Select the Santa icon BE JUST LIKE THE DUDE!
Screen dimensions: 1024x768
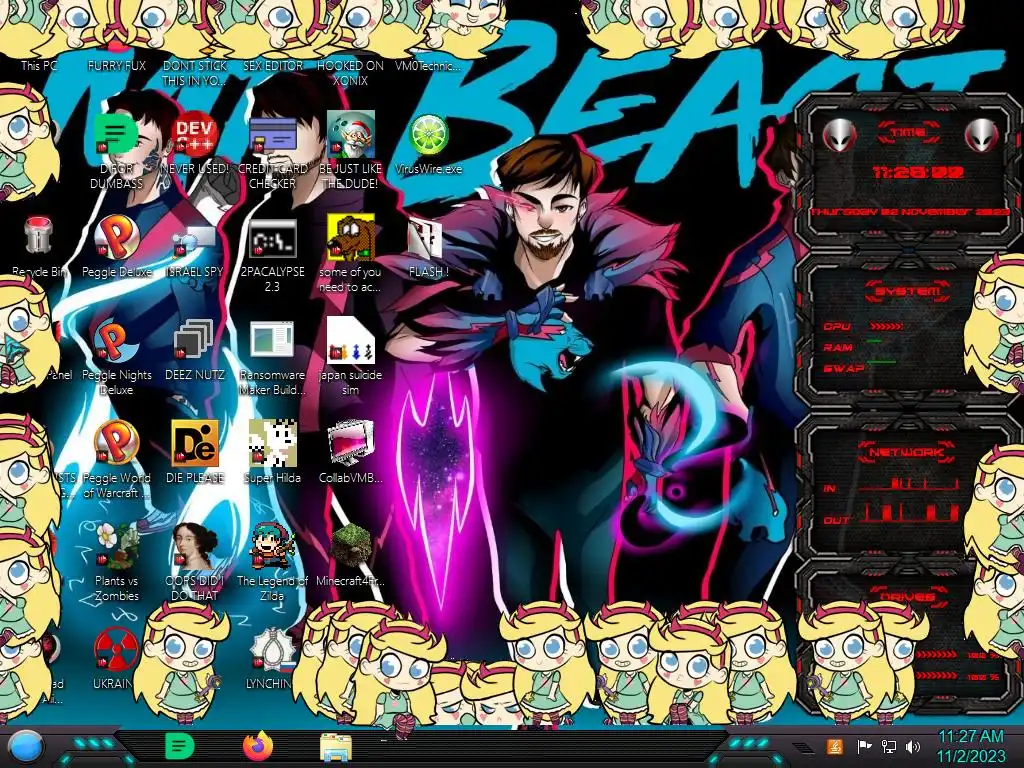click(x=351, y=134)
